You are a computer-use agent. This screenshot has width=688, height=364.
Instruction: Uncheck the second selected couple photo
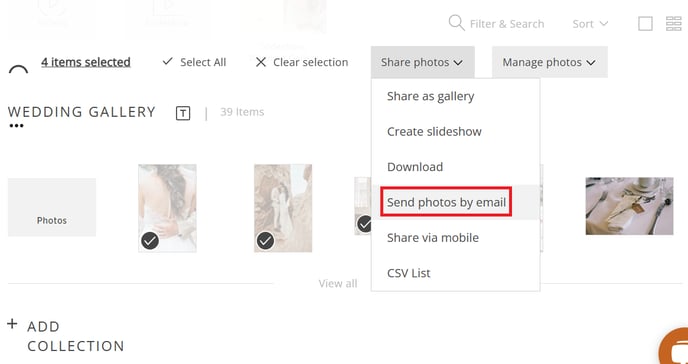click(x=265, y=241)
